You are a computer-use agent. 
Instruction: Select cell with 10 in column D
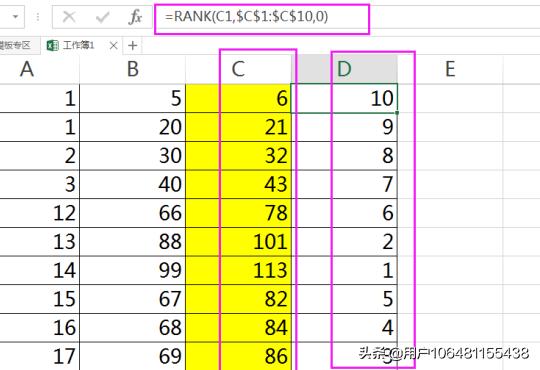click(344, 98)
